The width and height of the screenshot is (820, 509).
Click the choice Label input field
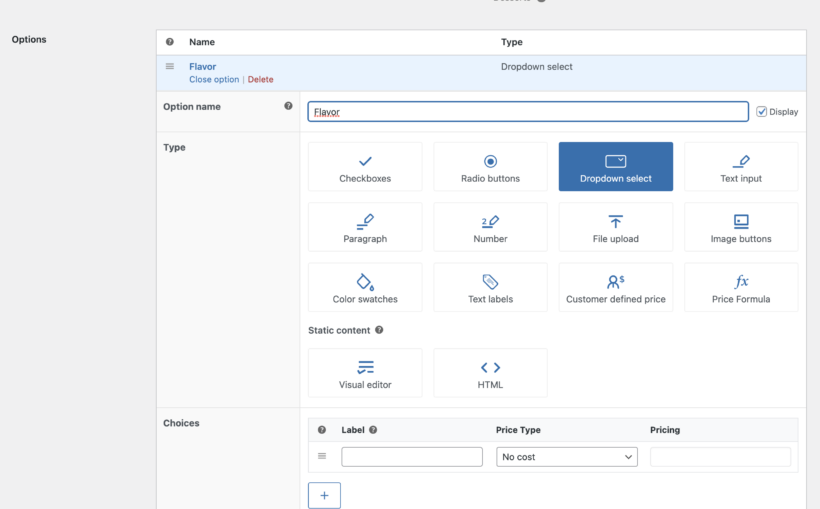tap(412, 457)
